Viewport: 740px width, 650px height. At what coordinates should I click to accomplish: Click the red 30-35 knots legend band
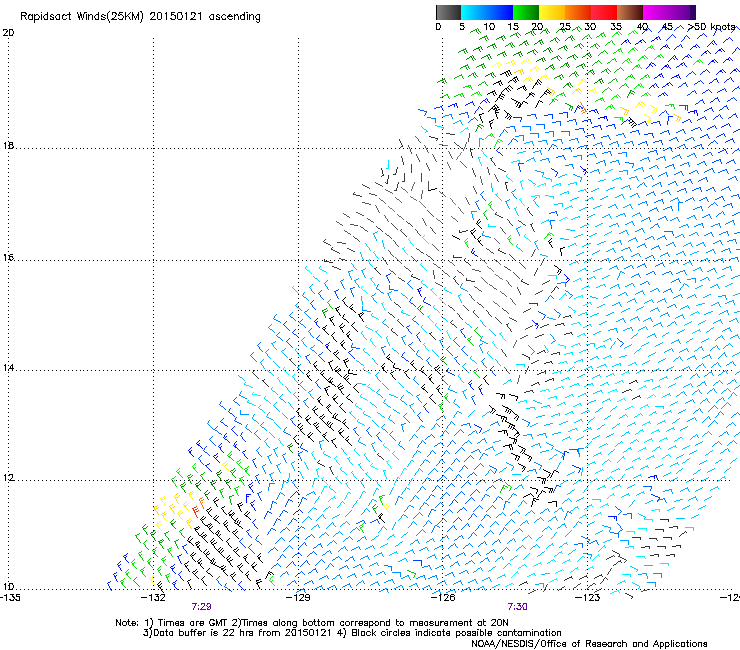pyautogui.click(x=604, y=12)
